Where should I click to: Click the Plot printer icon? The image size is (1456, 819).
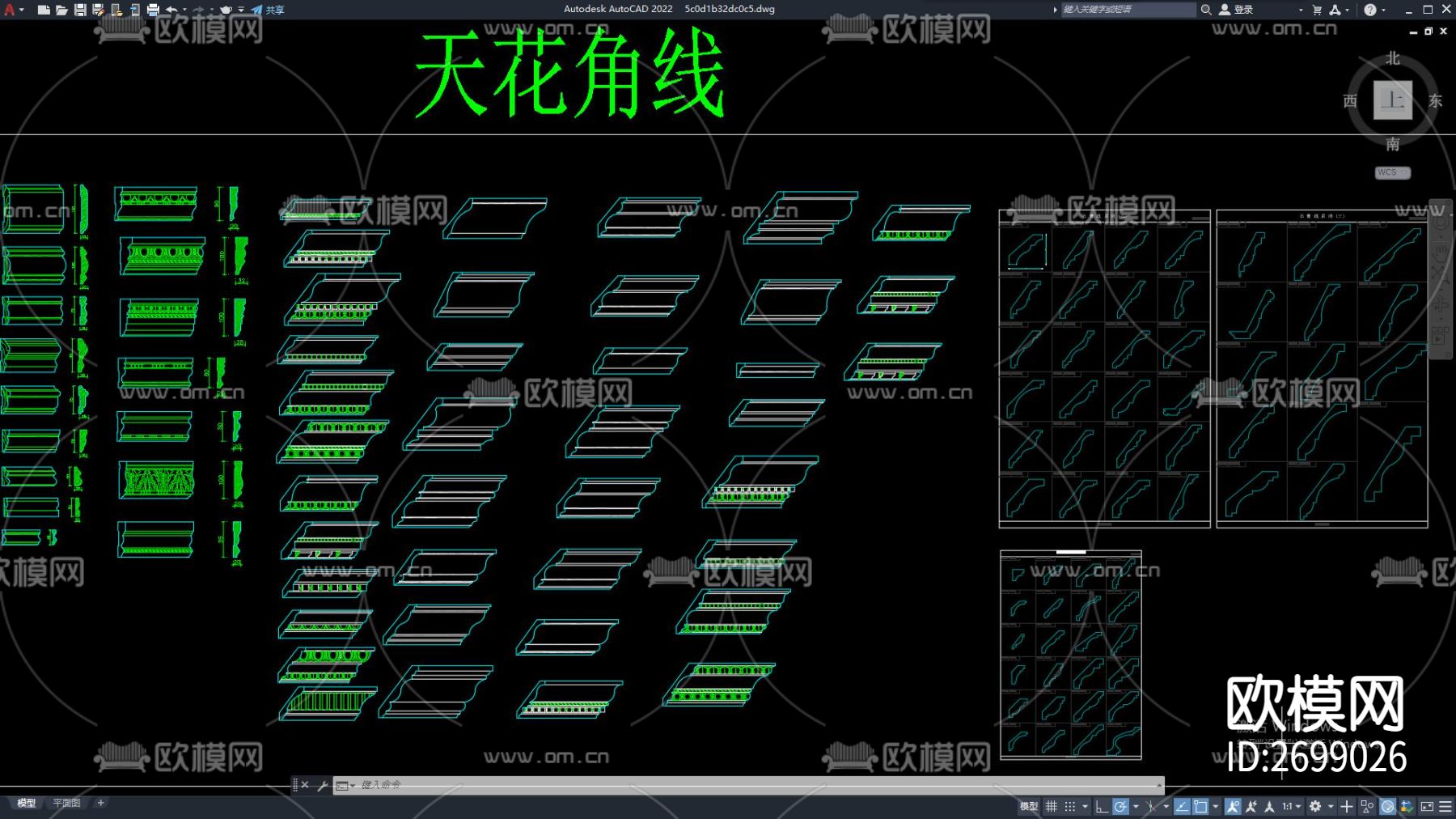[153, 10]
